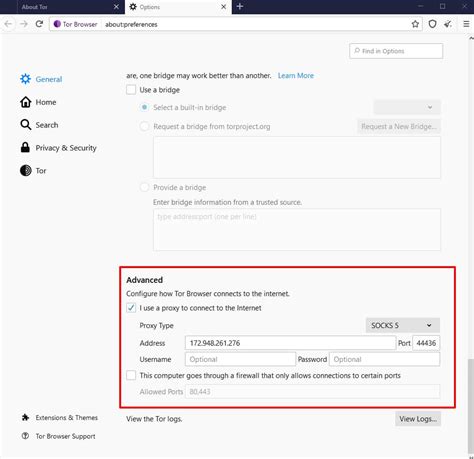474x459 pixels.
Task: Close the Options tab
Action: point(224,7)
